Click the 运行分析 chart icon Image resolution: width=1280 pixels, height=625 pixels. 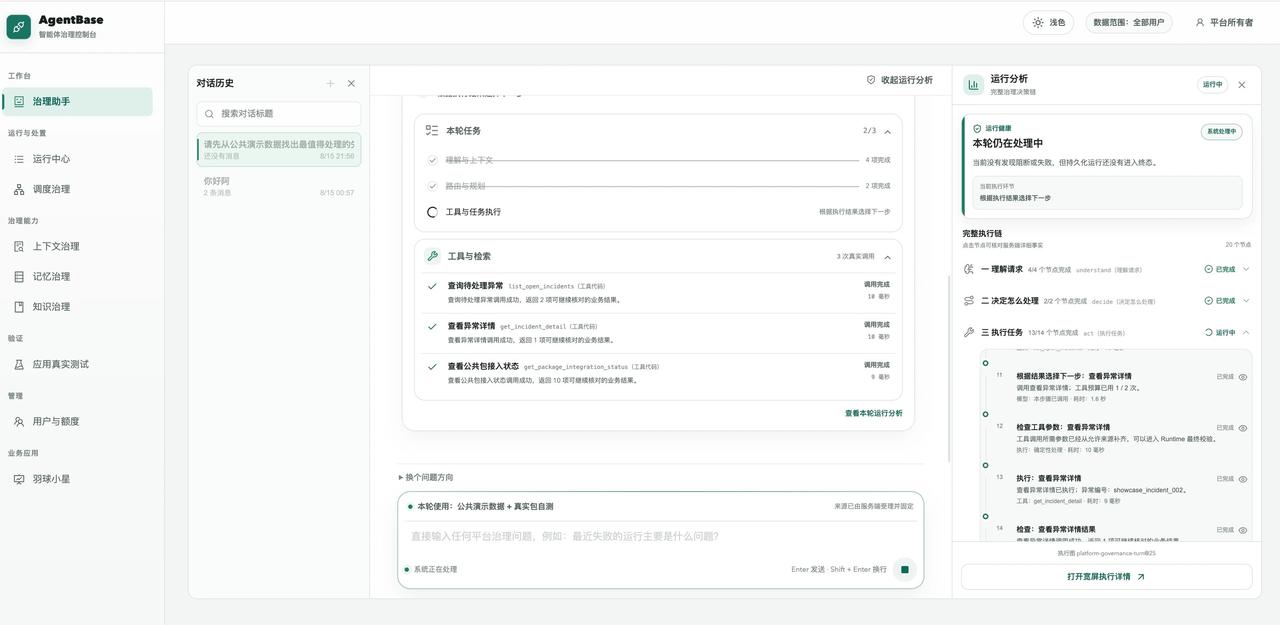pos(973,85)
